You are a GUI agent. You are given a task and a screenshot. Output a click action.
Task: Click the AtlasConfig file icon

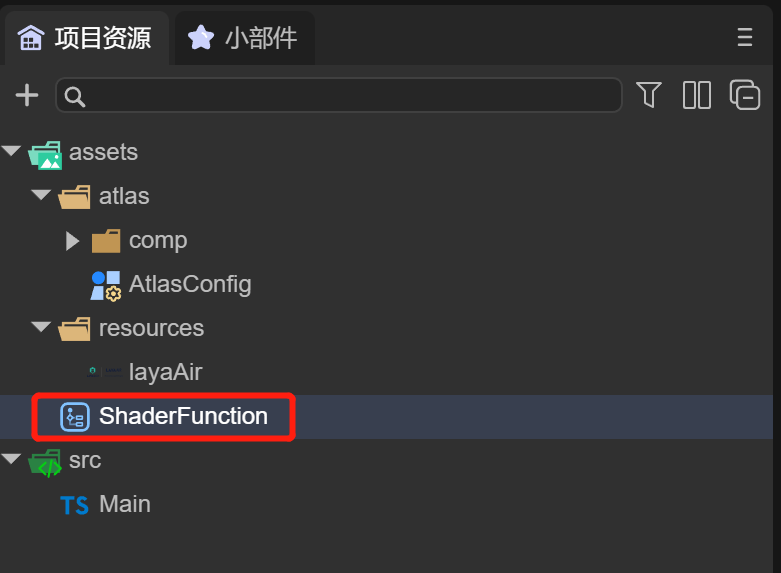click(106, 285)
